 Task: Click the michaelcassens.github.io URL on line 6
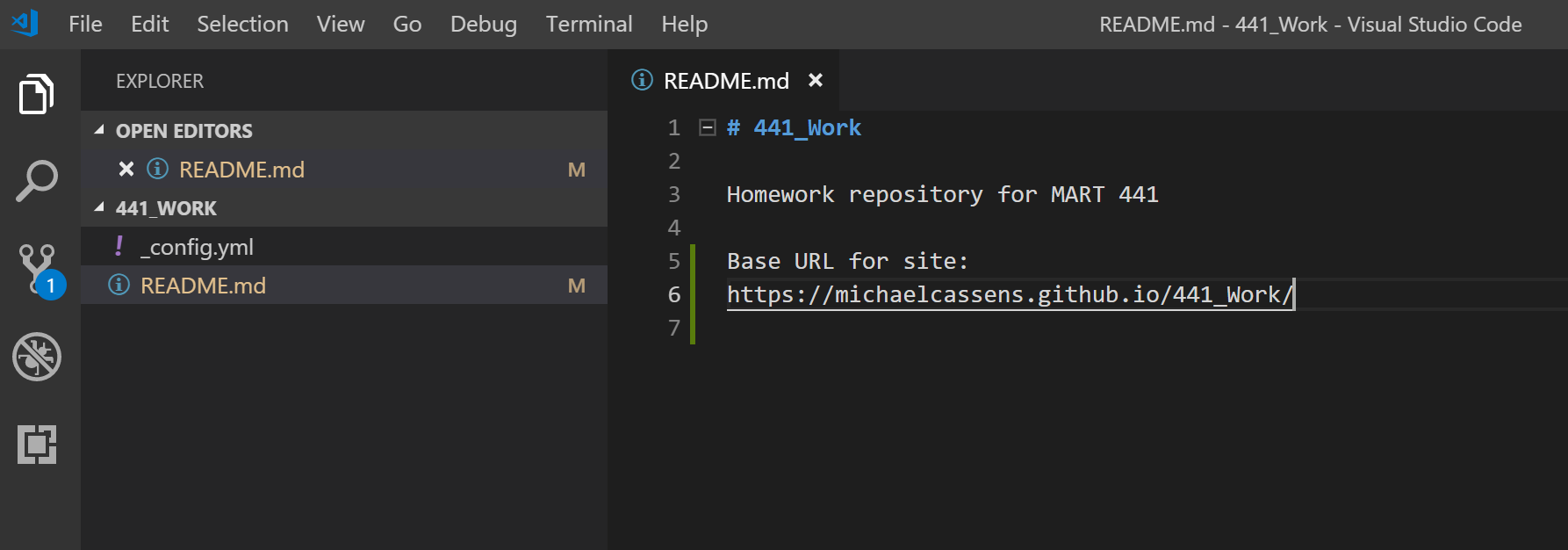[x=1010, y=294]
